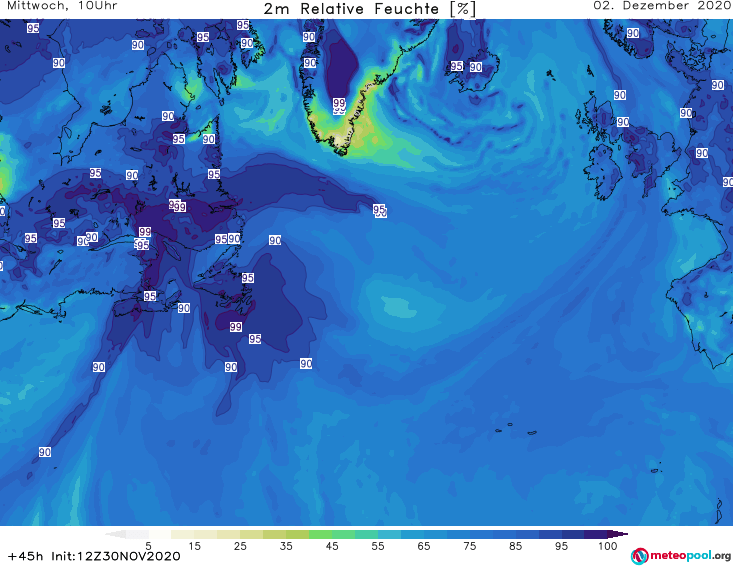Click the colorbar label "85"
The width and height of the screenshot is (733, 566).
(x=516, y=546)
